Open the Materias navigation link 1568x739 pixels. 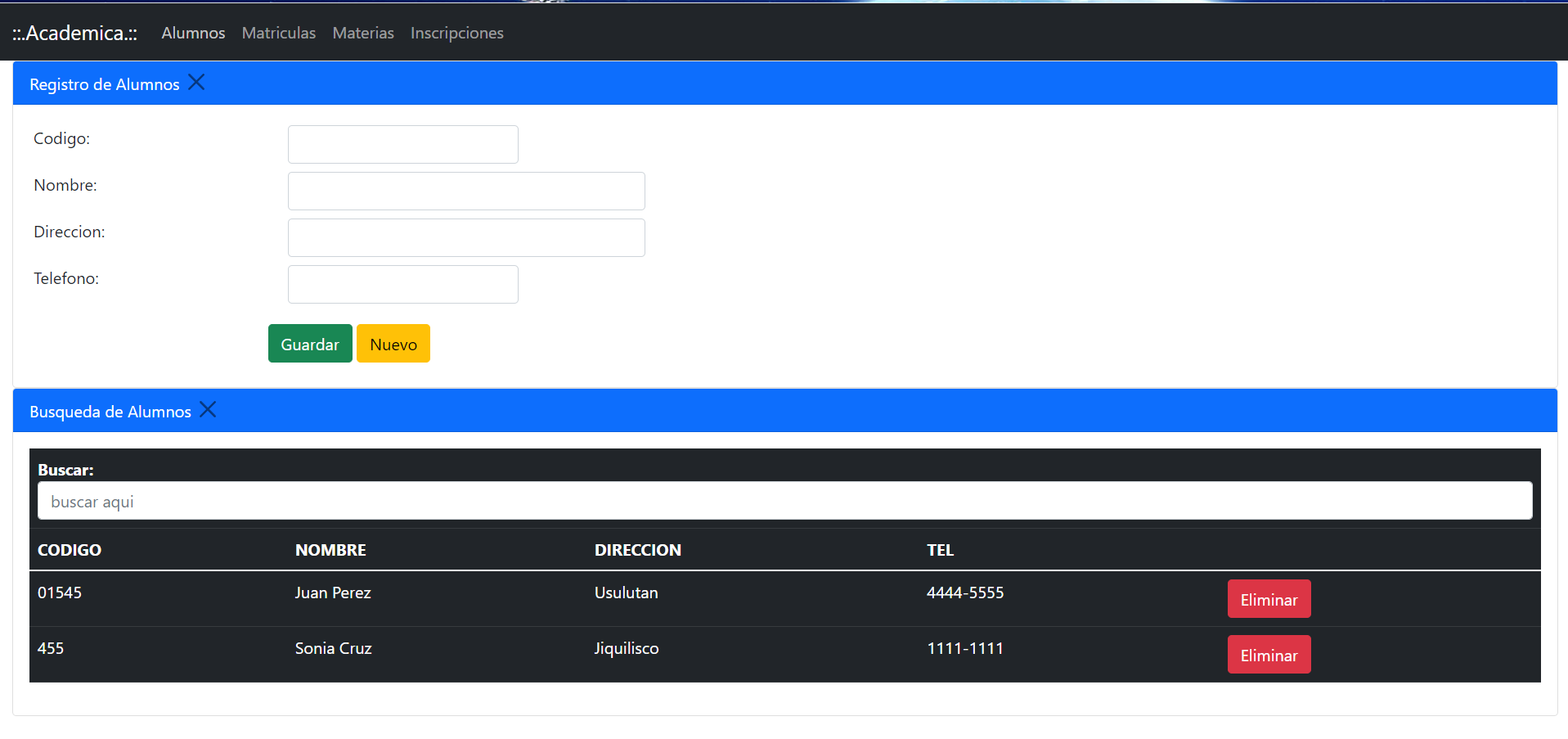click(x=362, y=33)
